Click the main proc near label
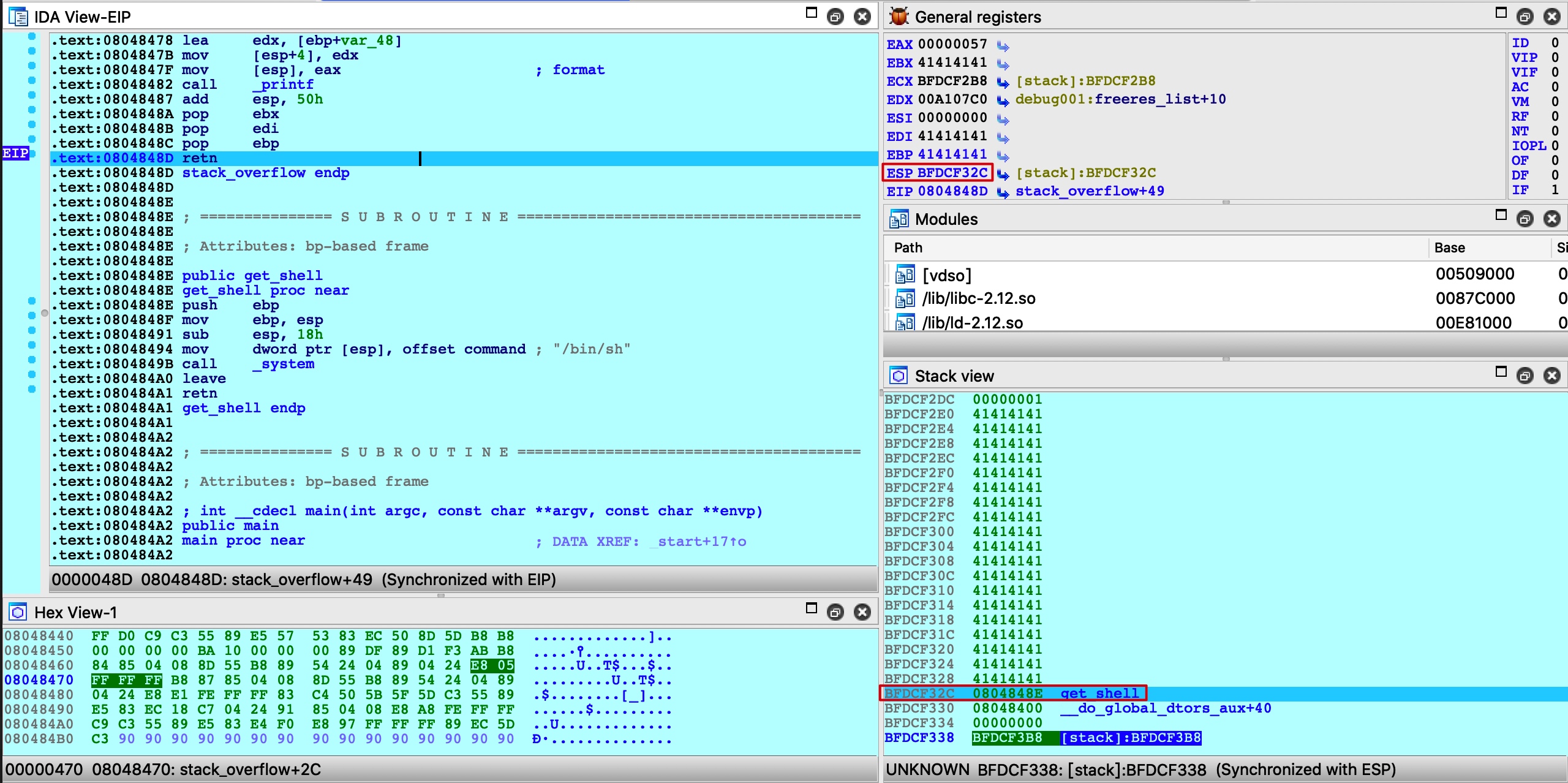Screen dimensions: 1568x783 pyautogui.click(x=243, y=540)
